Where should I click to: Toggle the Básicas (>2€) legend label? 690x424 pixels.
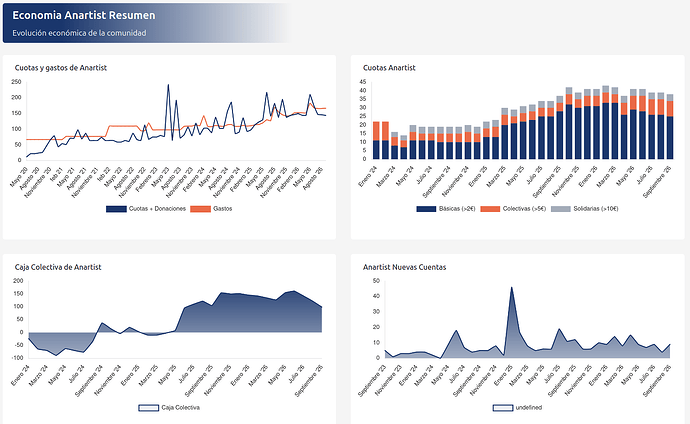(x=457, y=209)
